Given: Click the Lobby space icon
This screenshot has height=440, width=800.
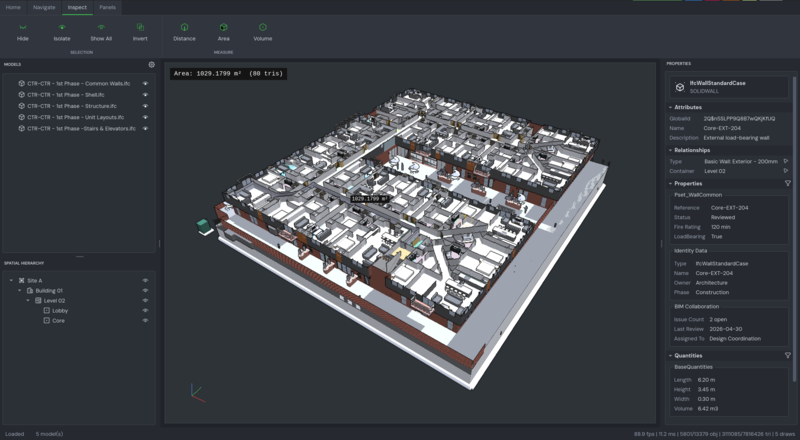Looking at the screenshot, I should pyautogui.click(x=47, y=310).
